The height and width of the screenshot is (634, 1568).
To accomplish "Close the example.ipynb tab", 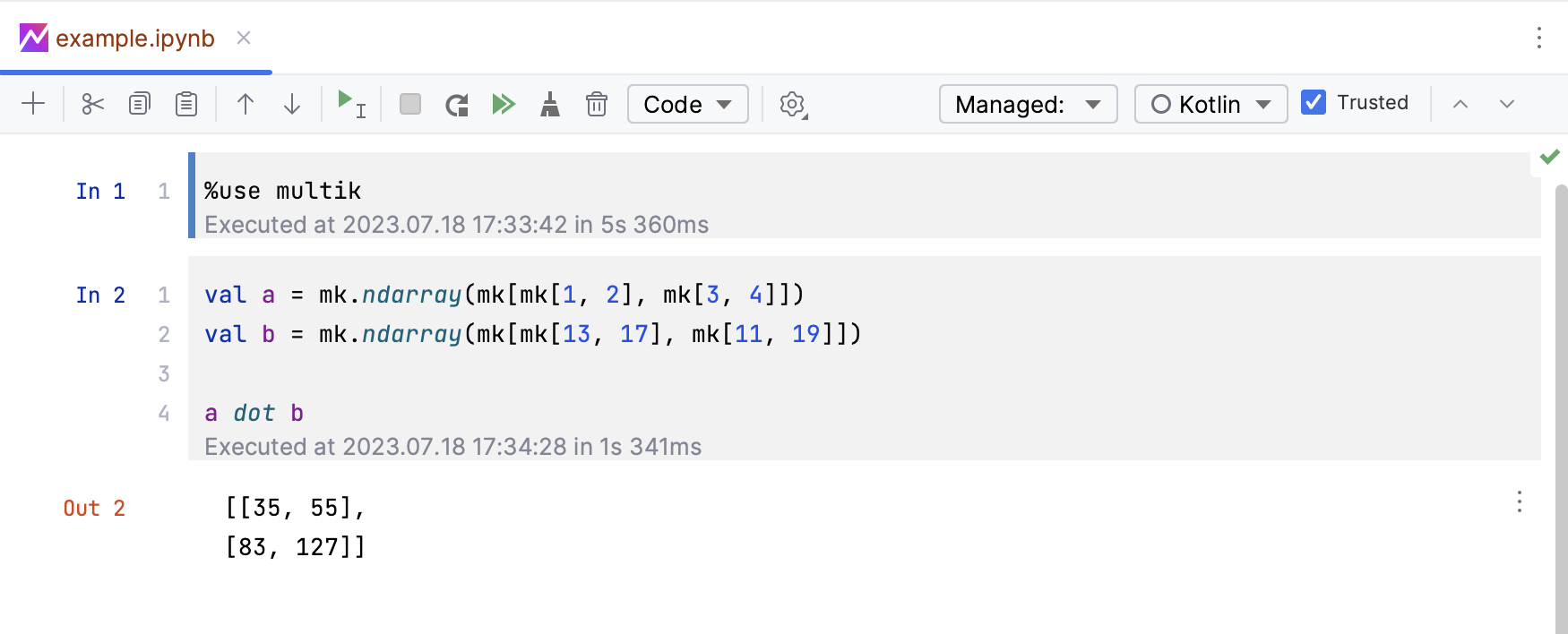I will point(244,38).
